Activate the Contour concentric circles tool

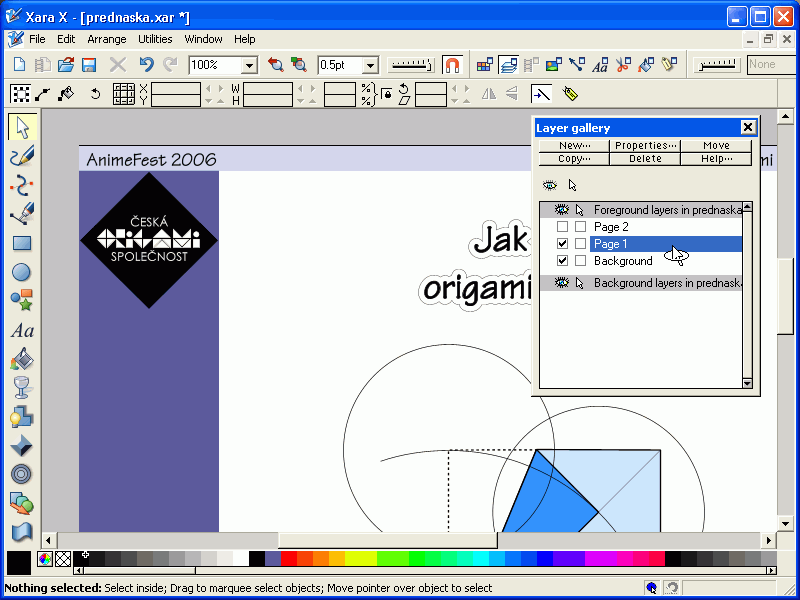pyautogui.click(x=22, y=474)
